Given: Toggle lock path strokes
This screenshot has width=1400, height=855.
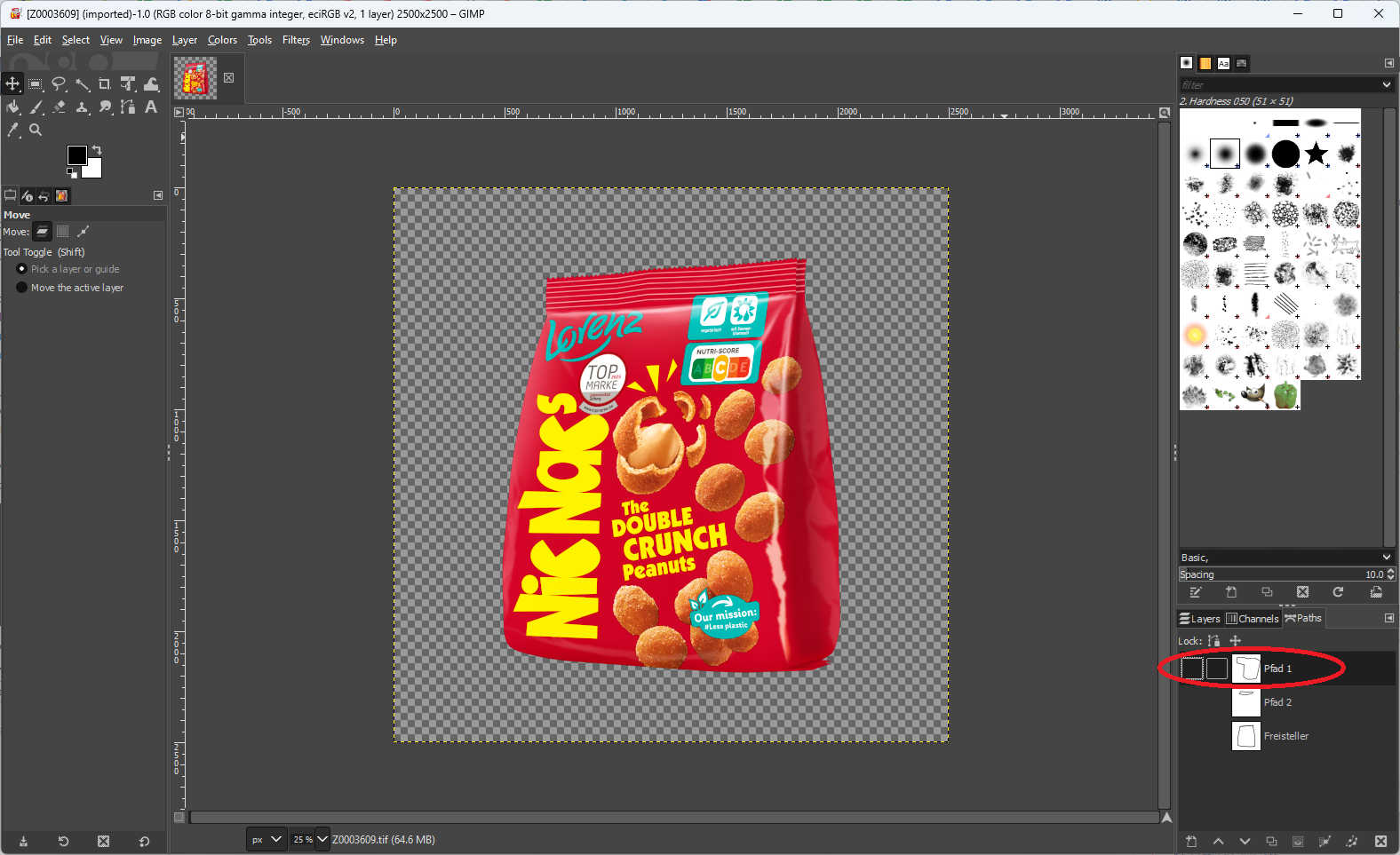Looking at the screenshot, I should pos(1213,641).
